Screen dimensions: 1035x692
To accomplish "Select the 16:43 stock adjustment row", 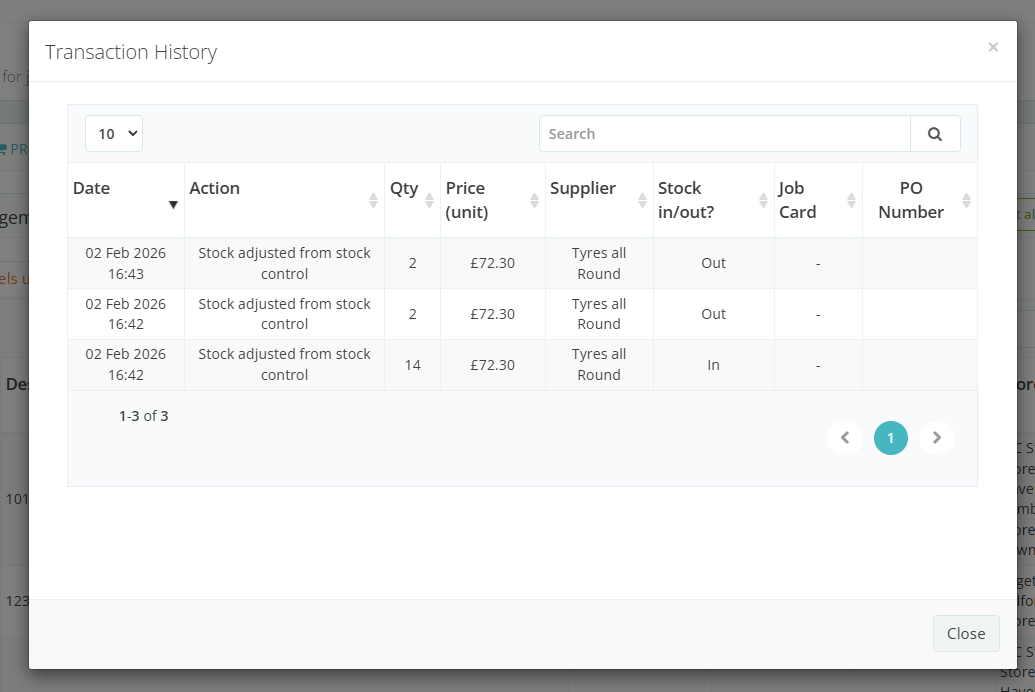I will [x=284, y=263].
